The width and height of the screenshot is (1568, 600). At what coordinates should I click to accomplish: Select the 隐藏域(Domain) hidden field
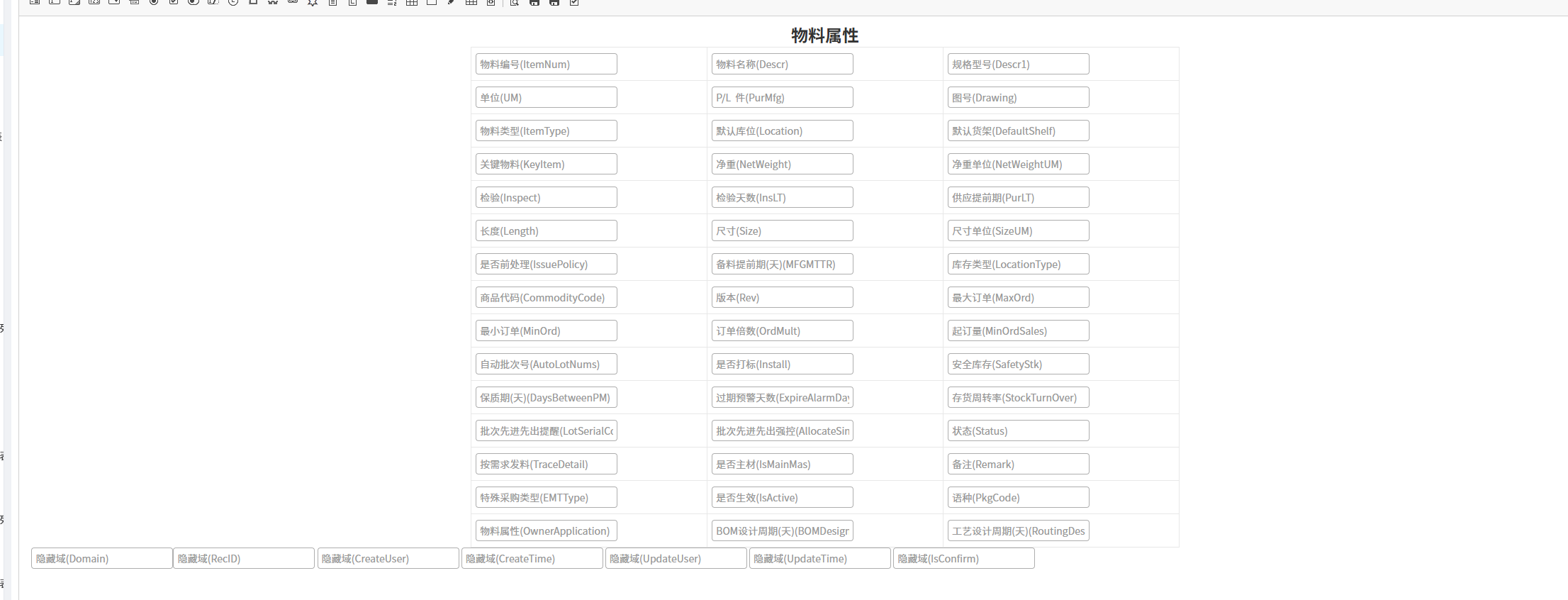tap(102, 558)
